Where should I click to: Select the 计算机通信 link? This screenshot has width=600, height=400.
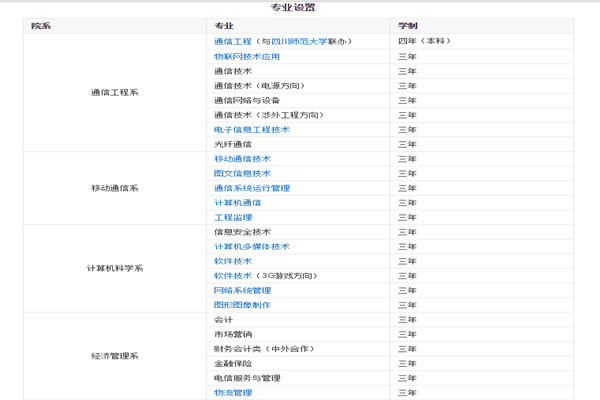pos(237,203)
